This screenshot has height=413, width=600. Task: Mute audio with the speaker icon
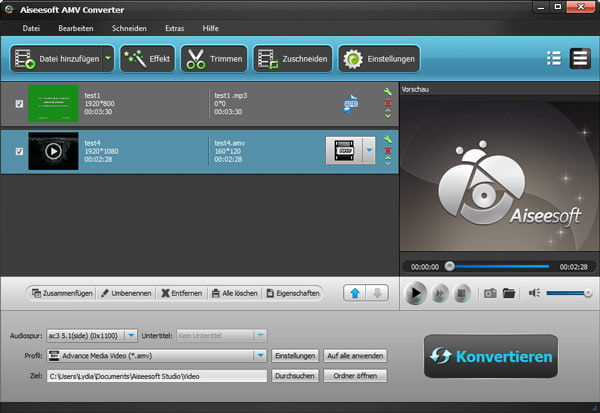[x=534, y=293]
